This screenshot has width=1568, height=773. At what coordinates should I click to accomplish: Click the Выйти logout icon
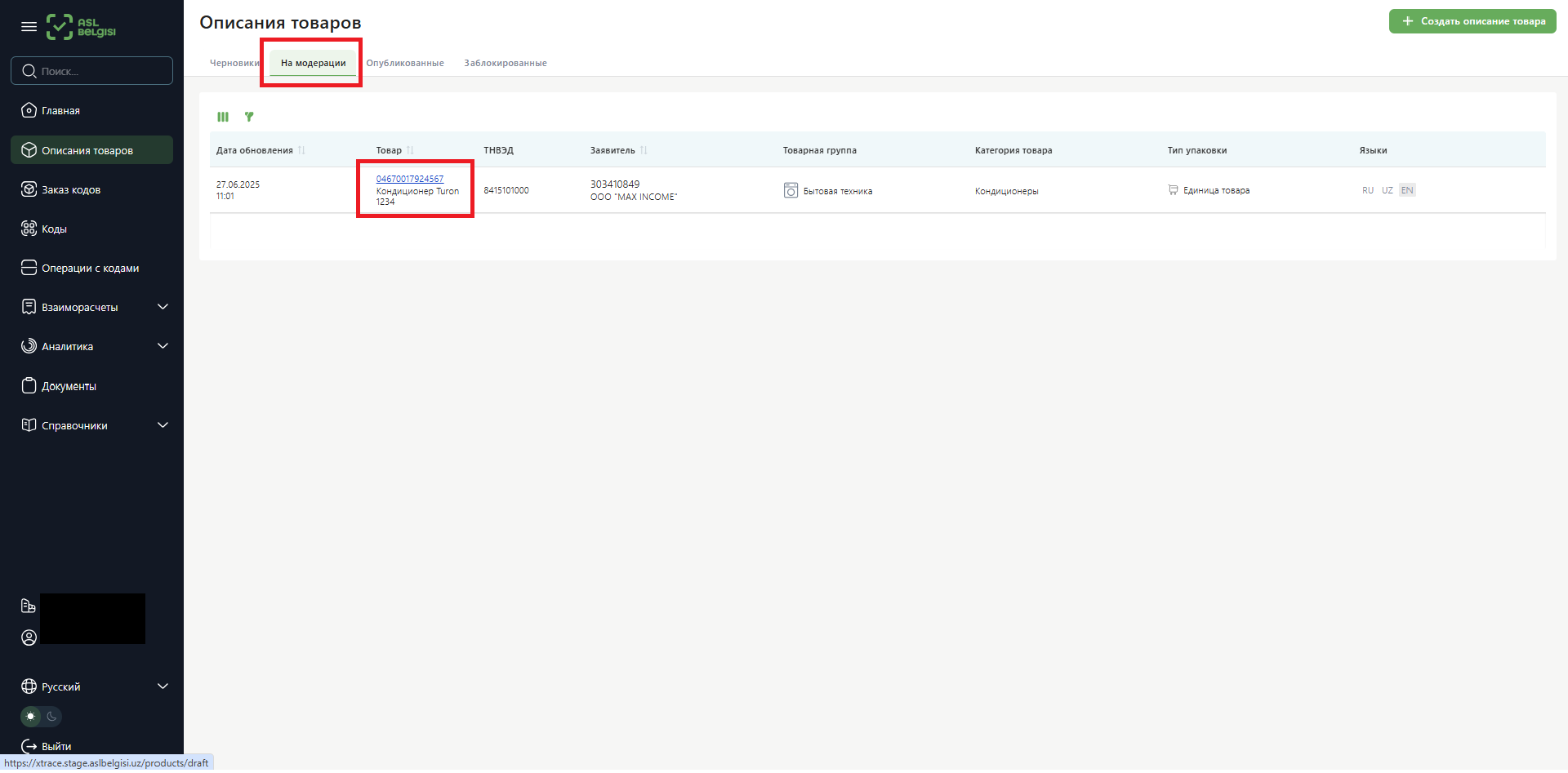click(x=29, y=747)
